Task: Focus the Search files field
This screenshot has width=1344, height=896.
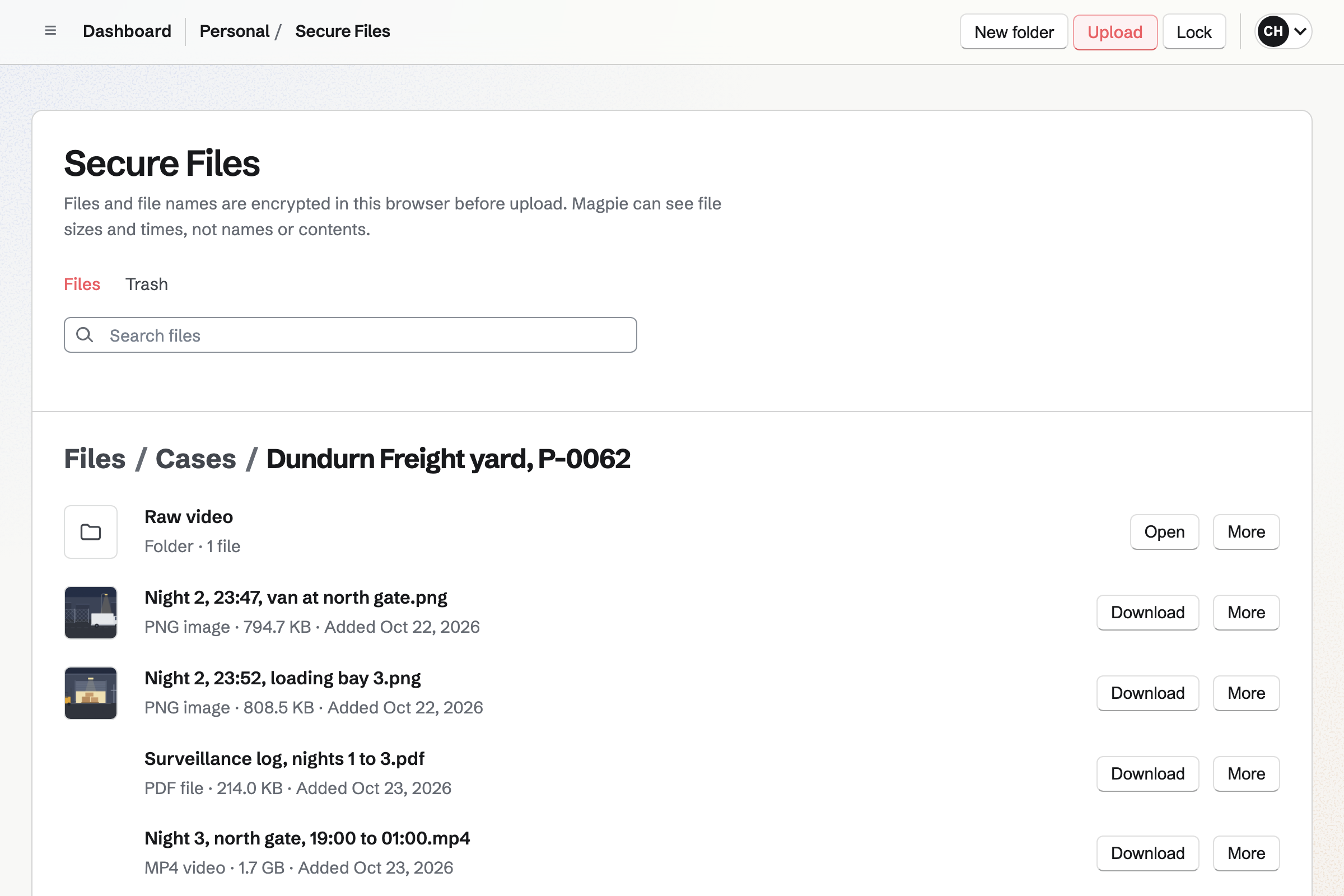Action: click(351, 335)
